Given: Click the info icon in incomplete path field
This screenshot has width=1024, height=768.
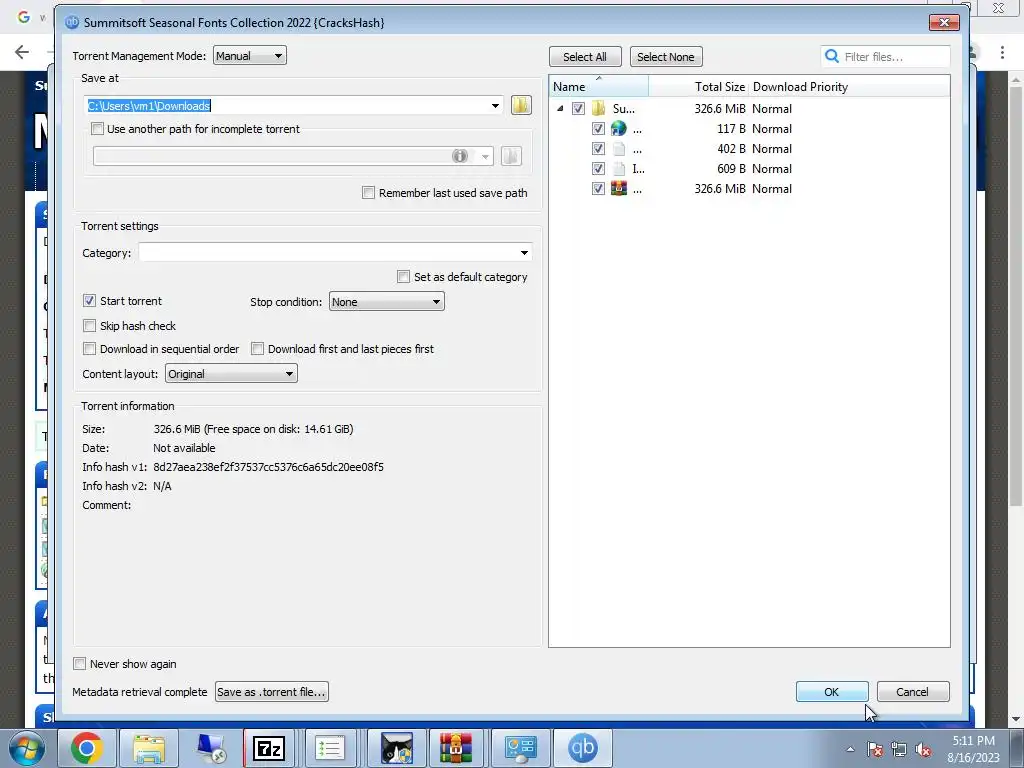Looking at the screenshot, I should coord(460,156).
